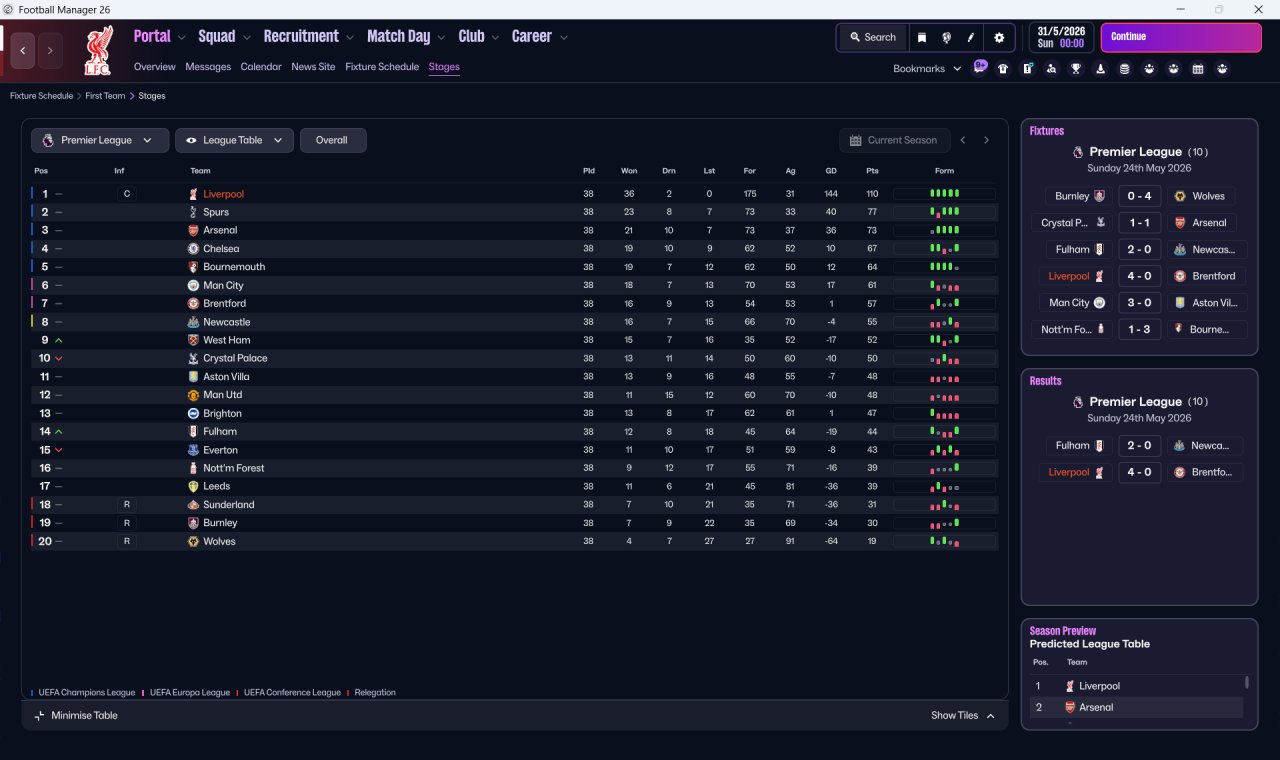
Task: Open the trophy bookmark icon
Action: point(1076,69)
